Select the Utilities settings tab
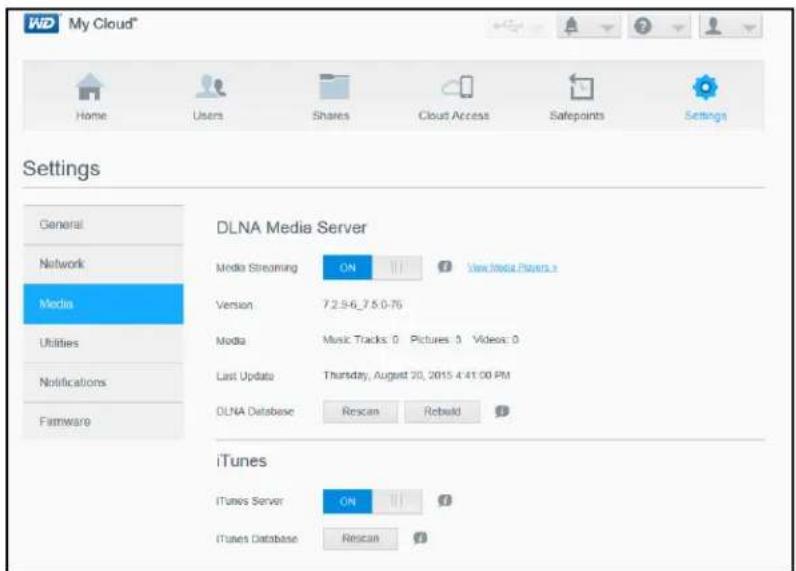 (103, 343)
